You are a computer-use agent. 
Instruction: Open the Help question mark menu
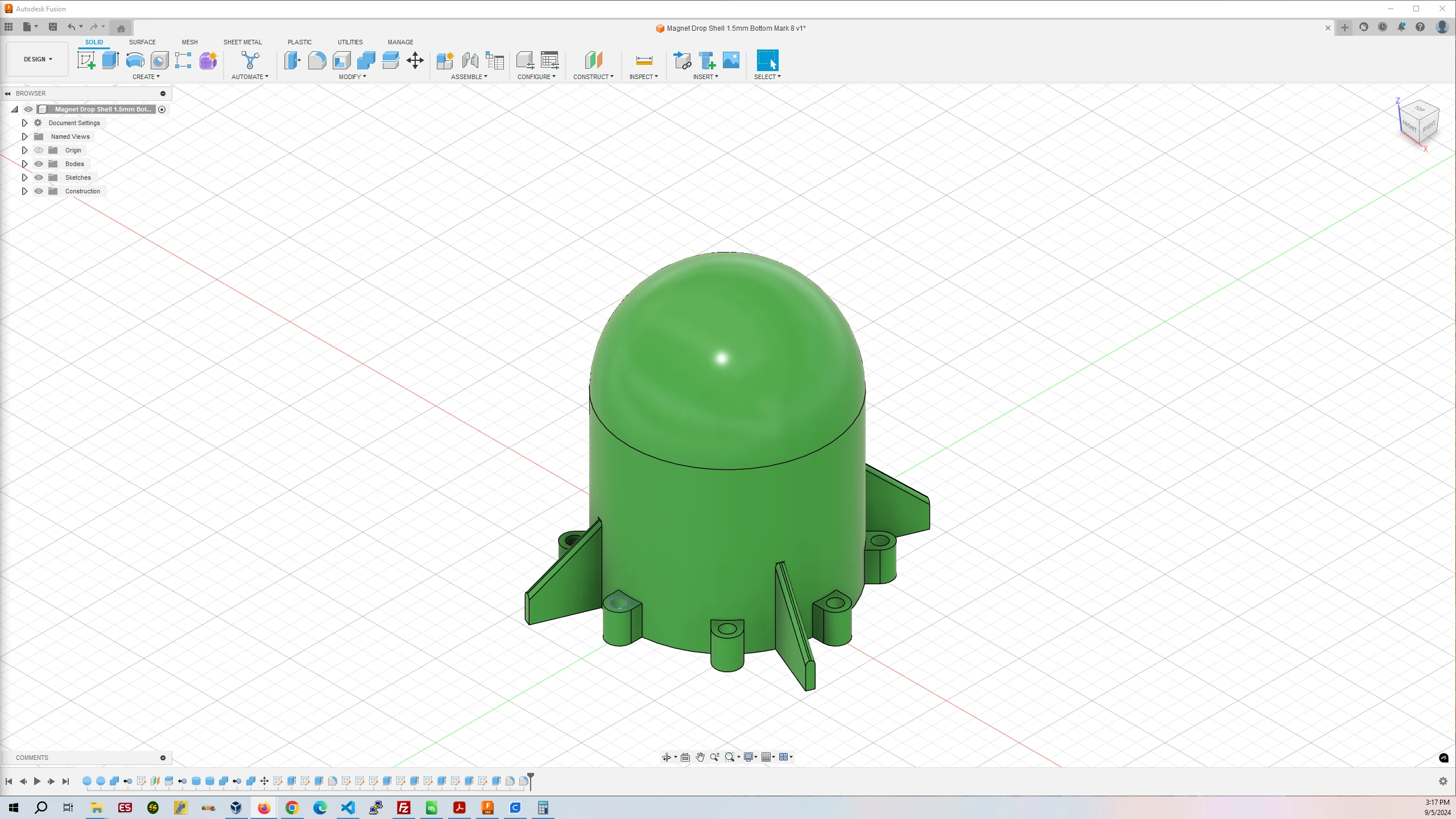click(x=1420, y=27)
